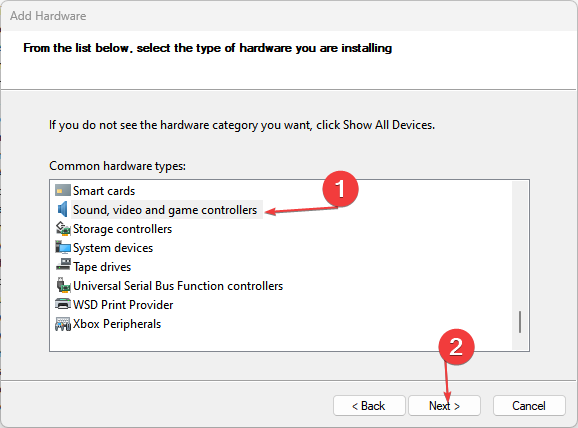Click the Universal Serial Bus Function controllers icon
Screen dimensions: 578x428
pyautogui.click(x=63, y=285)
